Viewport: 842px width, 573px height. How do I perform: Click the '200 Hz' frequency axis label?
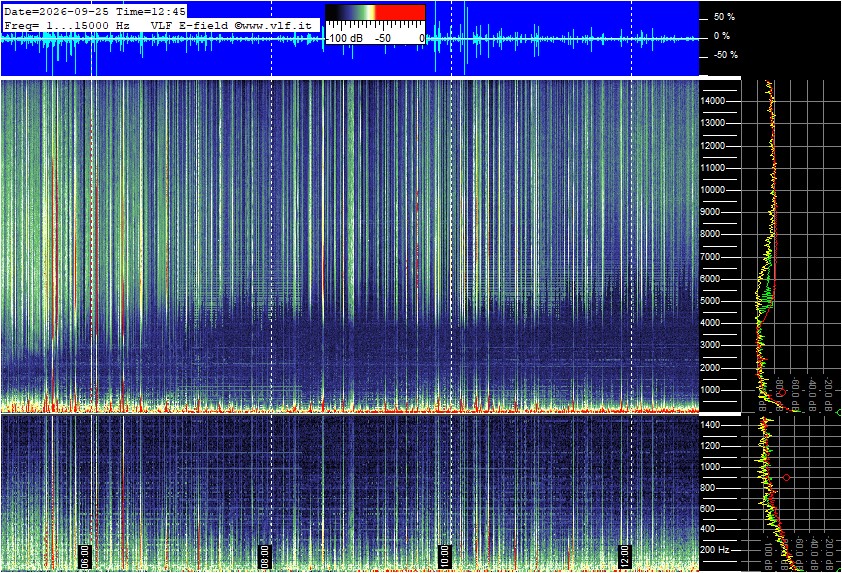[x=715, y=550]
